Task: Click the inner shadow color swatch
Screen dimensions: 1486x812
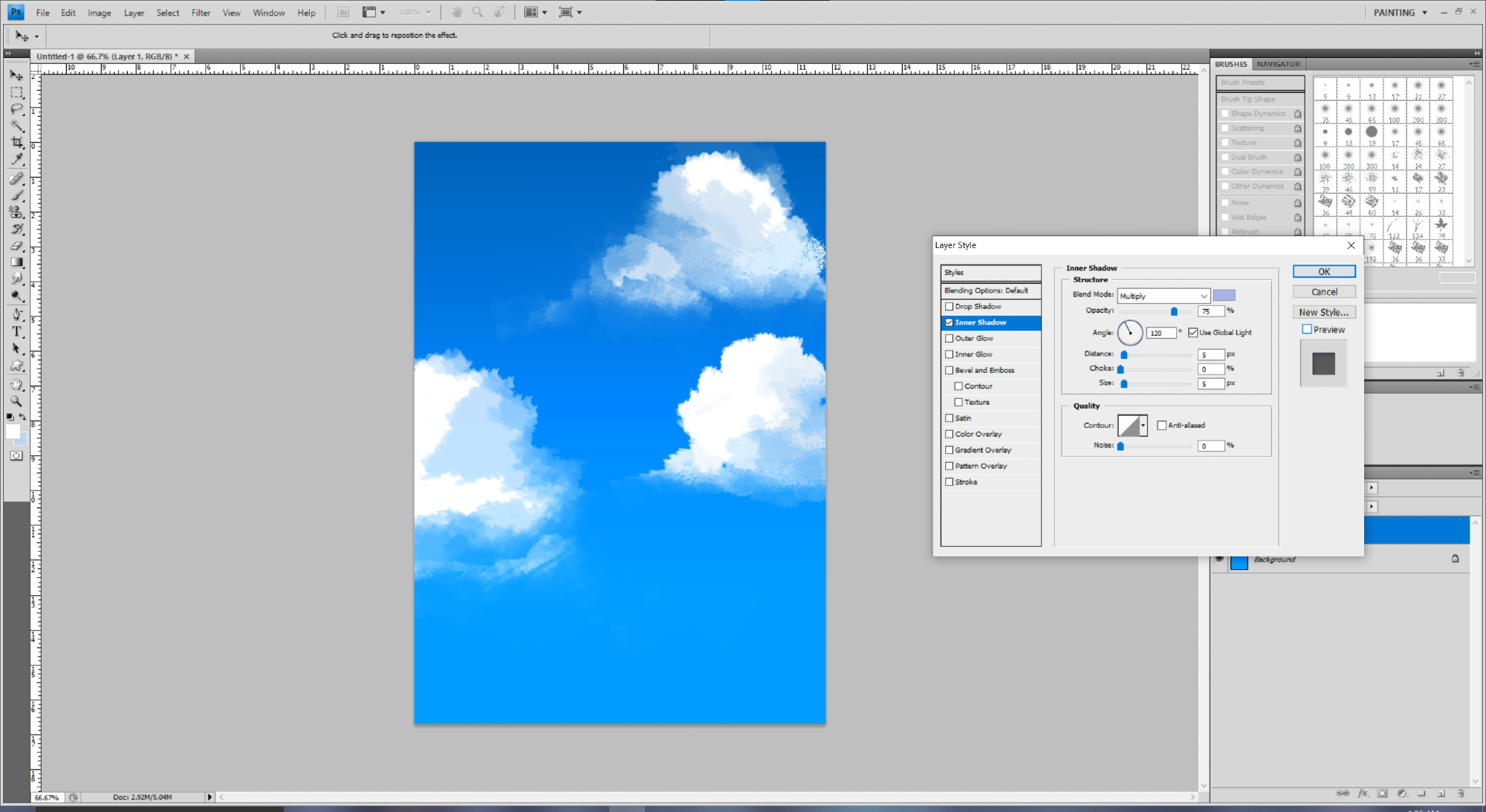Action: [1224, 296]
